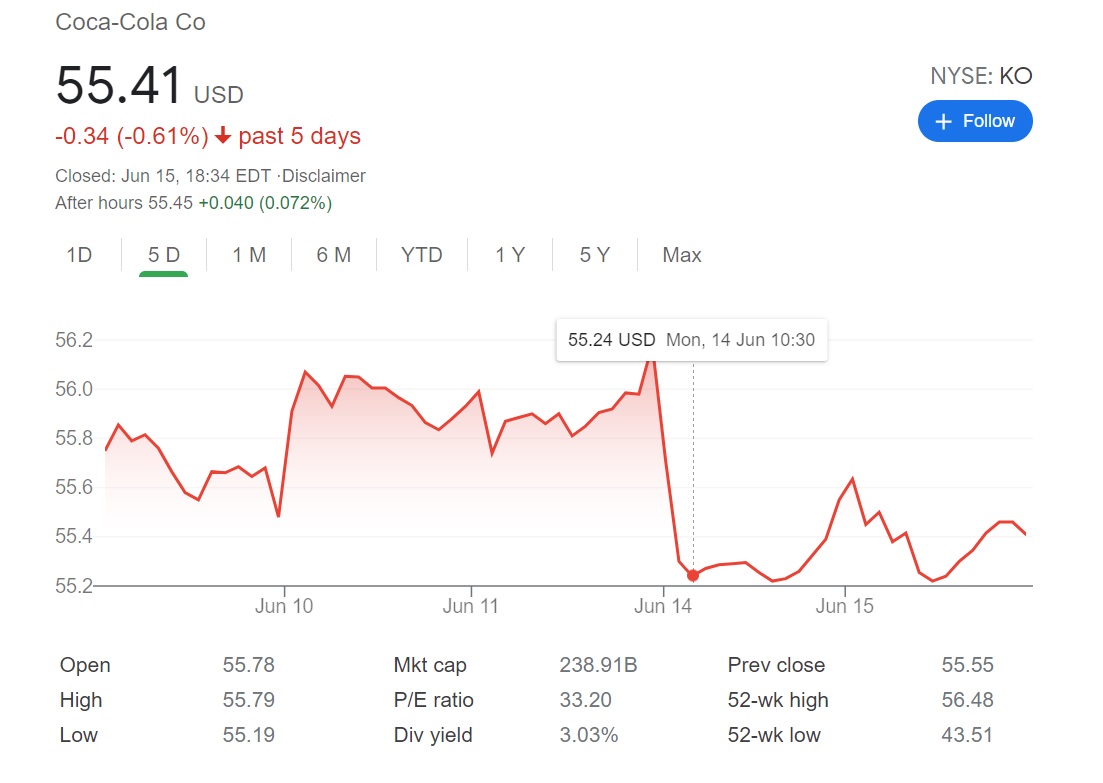Click the red data point on chart
The height and width of the screenshot is (783, 1103).
click(693, 575)
